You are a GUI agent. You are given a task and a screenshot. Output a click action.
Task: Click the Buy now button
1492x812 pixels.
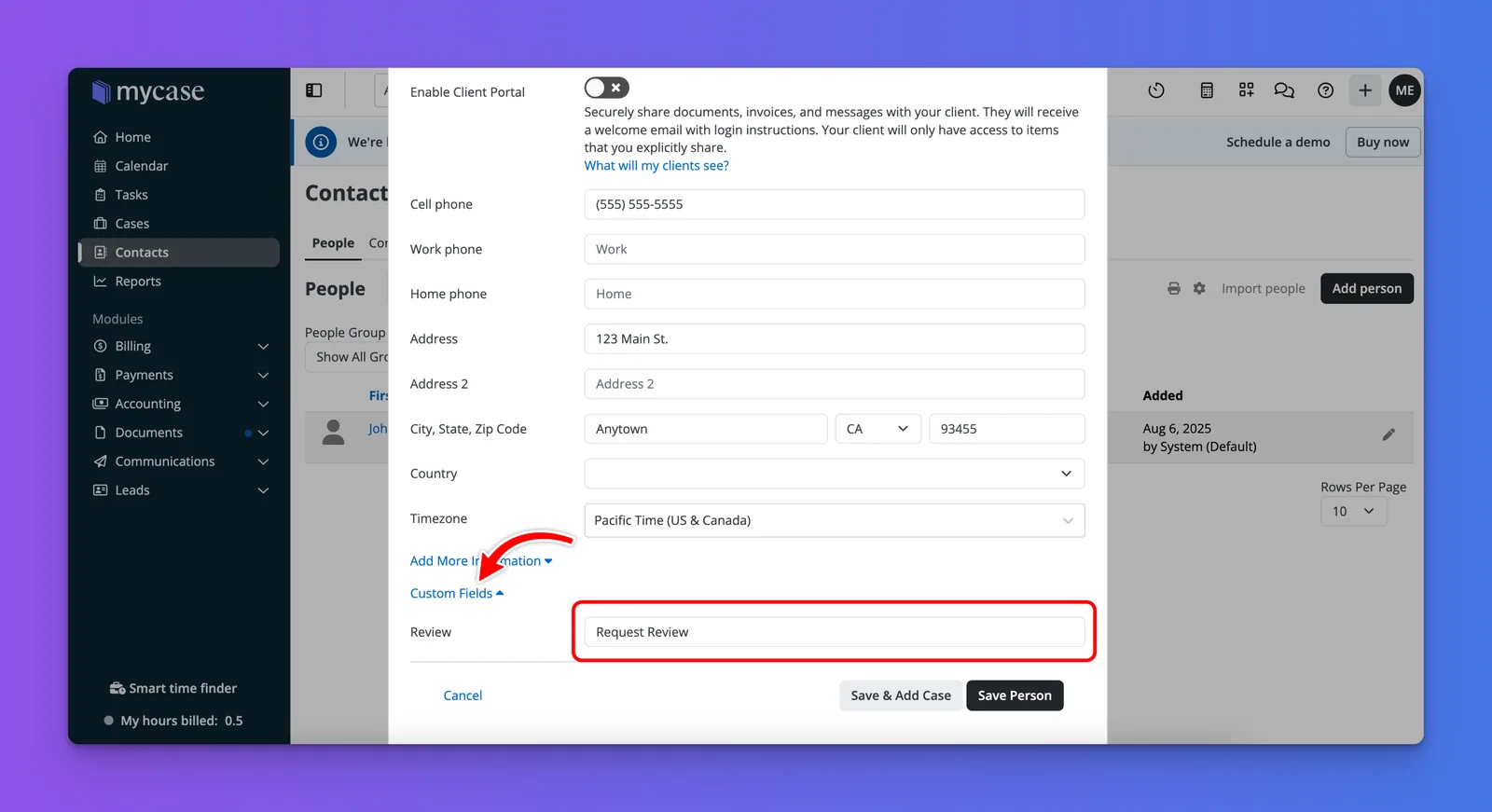(1383, 143)
